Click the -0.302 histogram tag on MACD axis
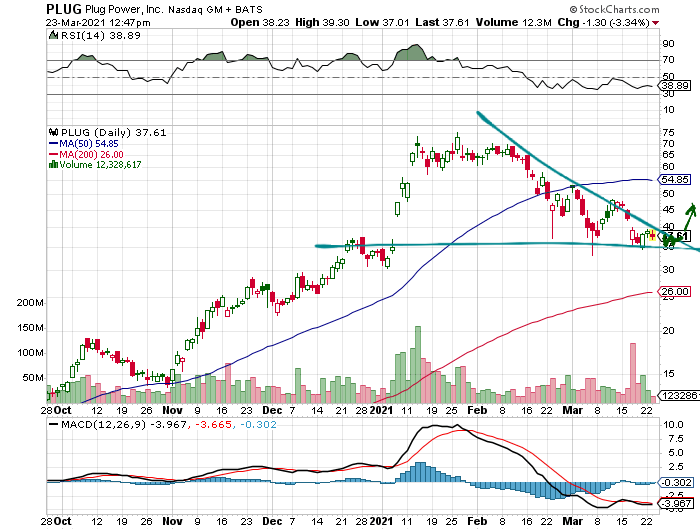The image size is (700, 530). tap(676, 483)
